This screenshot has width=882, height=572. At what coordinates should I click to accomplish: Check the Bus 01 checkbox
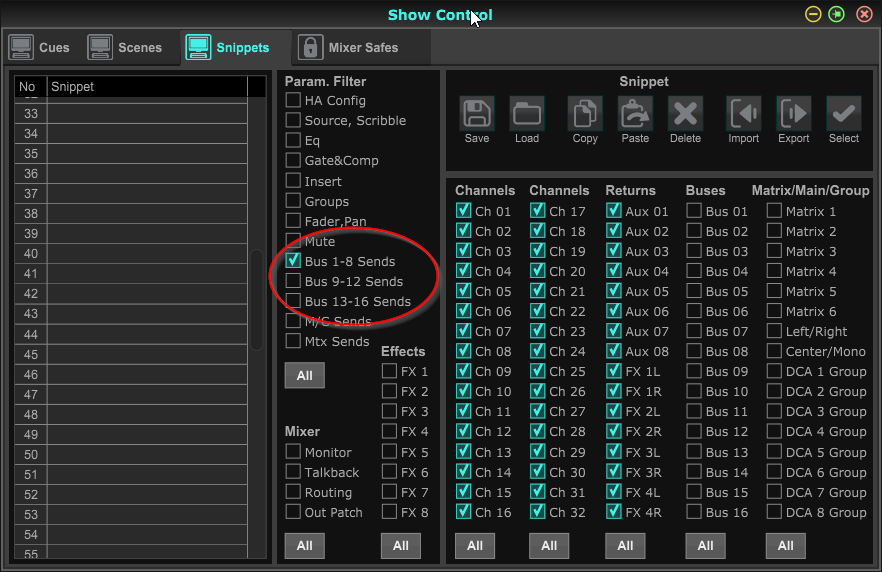tap(694, 211)
